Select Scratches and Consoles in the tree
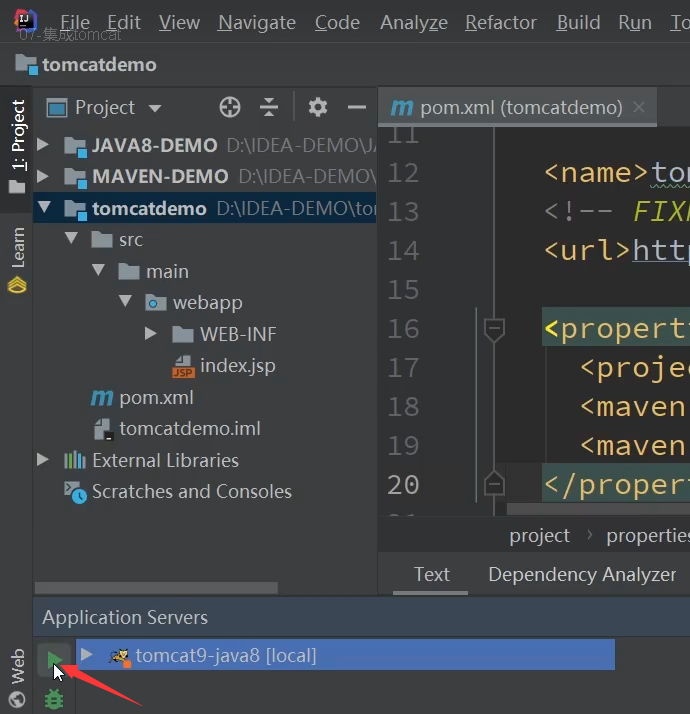Viewport: 690px width, 714px height. (x=191, y=492)
